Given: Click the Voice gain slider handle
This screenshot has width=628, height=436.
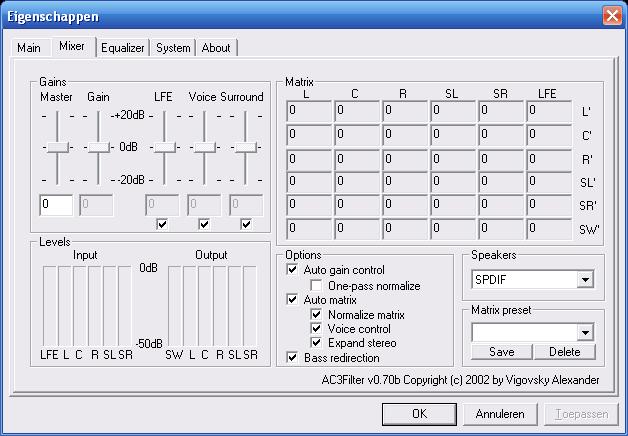Looking at the screenshot, I should coord(204,147).
